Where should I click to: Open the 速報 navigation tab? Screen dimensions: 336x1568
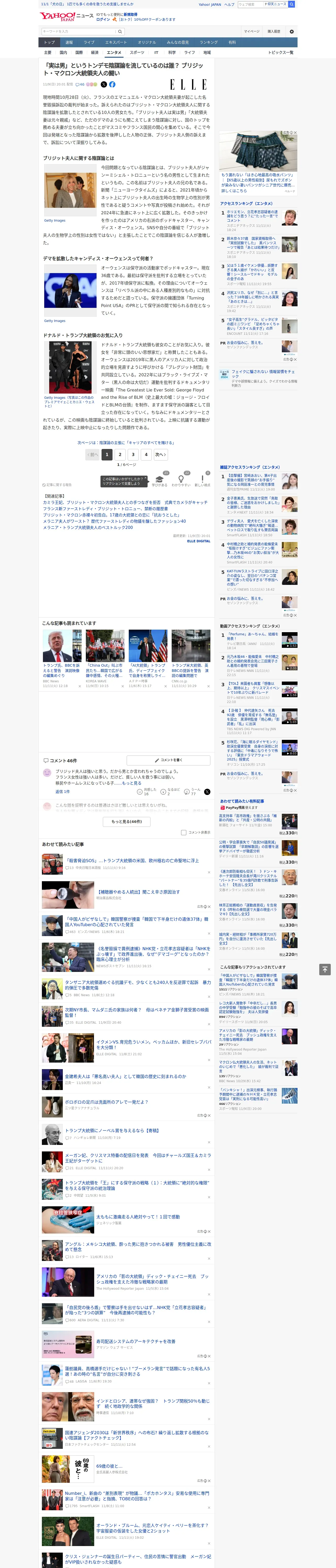point(69,43)
